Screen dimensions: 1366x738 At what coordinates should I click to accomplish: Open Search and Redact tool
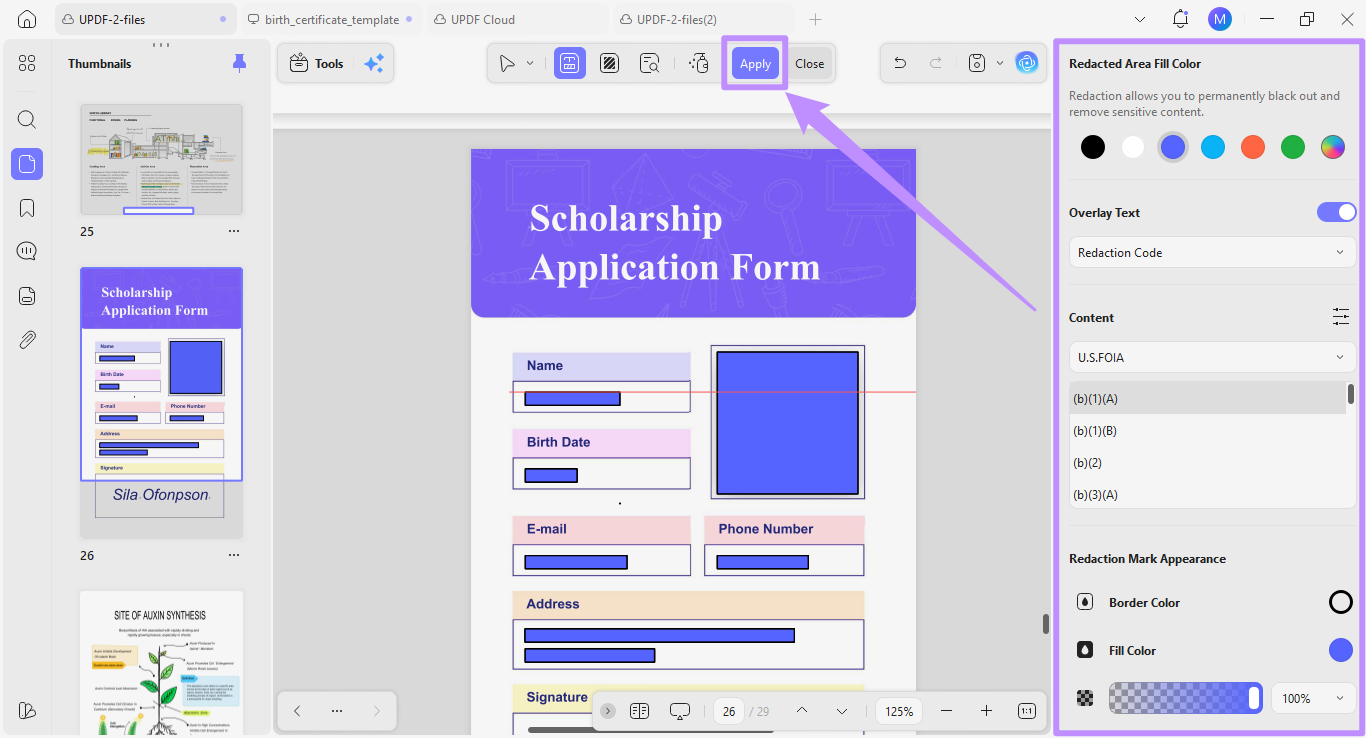(x=650, y=63)
